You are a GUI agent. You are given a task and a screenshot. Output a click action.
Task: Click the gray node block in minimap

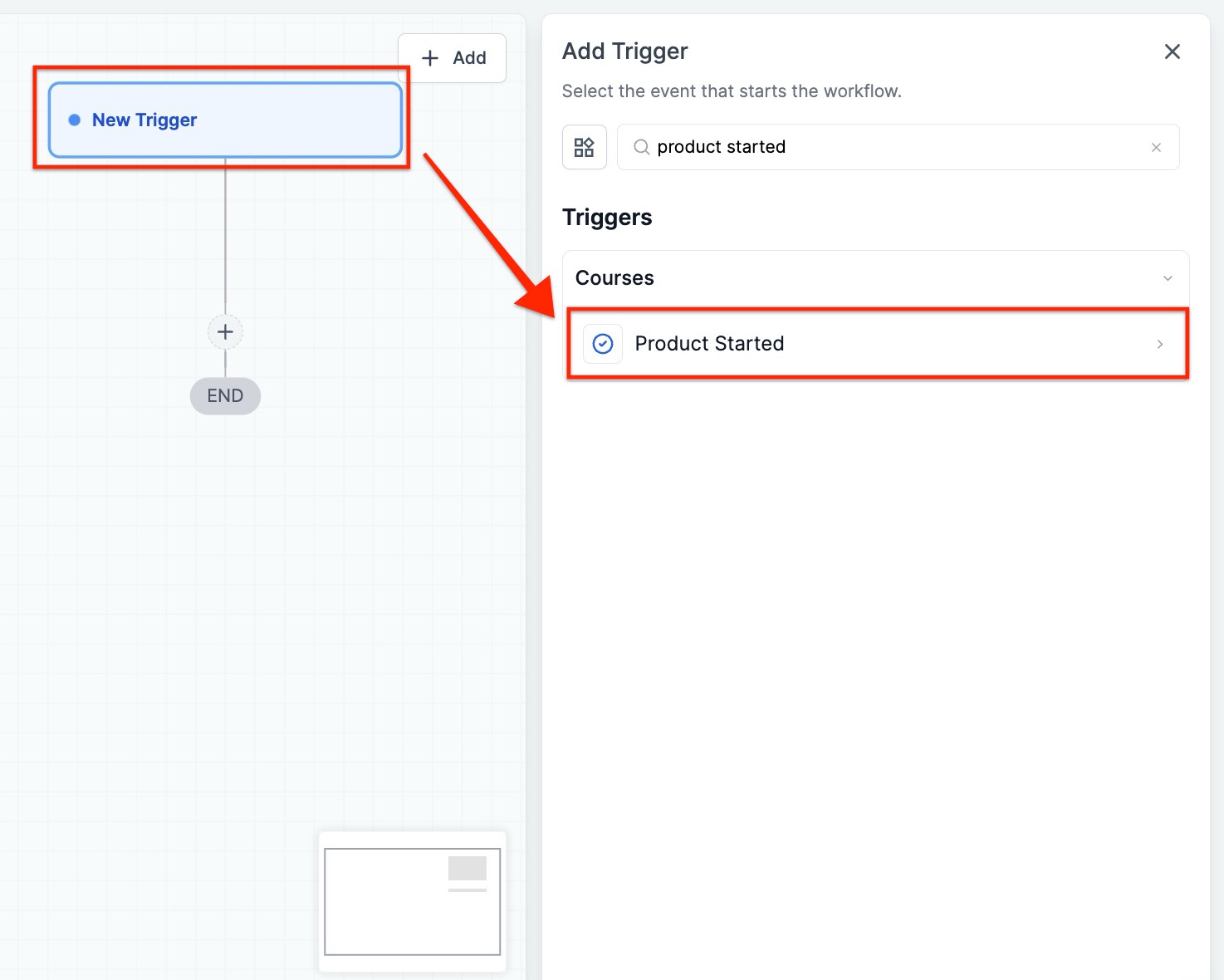pyautogui.click(x=468, y=868)
